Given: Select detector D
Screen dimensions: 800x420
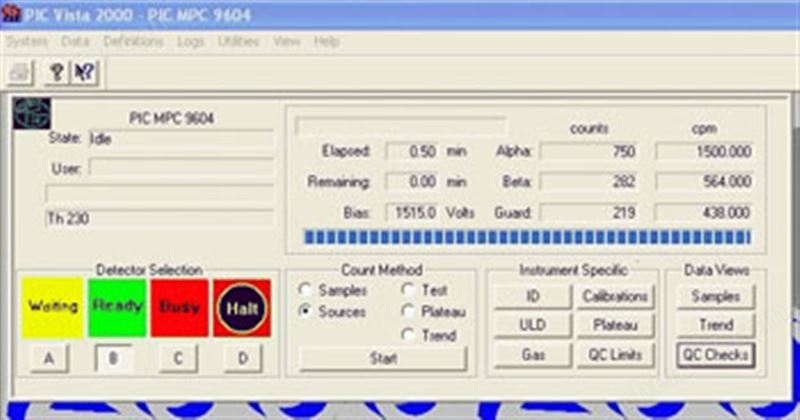Looking at the screenshot, I should pos(243,358).
